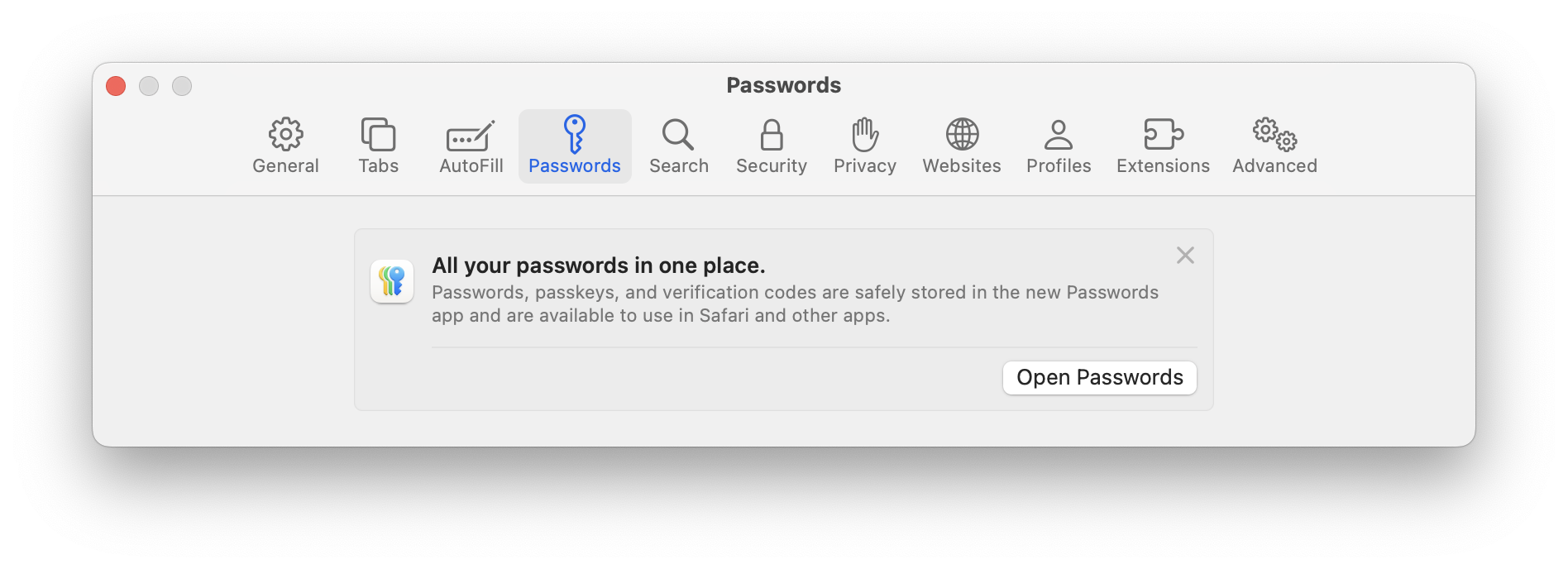Image resolution: width=1568 pixels, height=569 pixels.
Task: Click the gray zoom window button
Action: click(182, 86)
